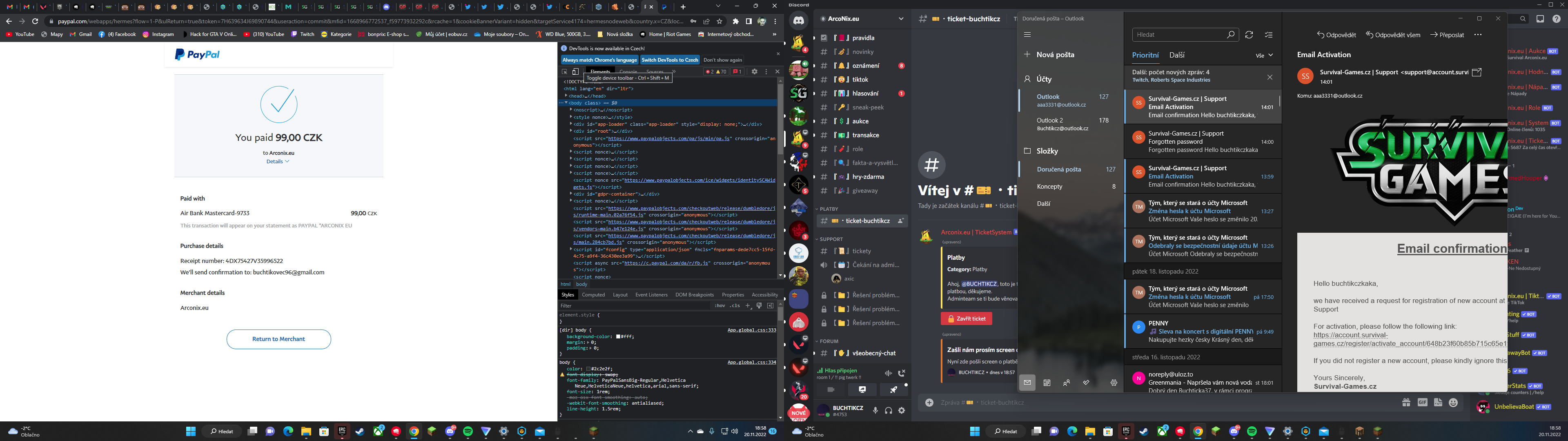Switch to the Console tab in DevTools
This screenshot has height=441, width=1568.
click(628, 72)
